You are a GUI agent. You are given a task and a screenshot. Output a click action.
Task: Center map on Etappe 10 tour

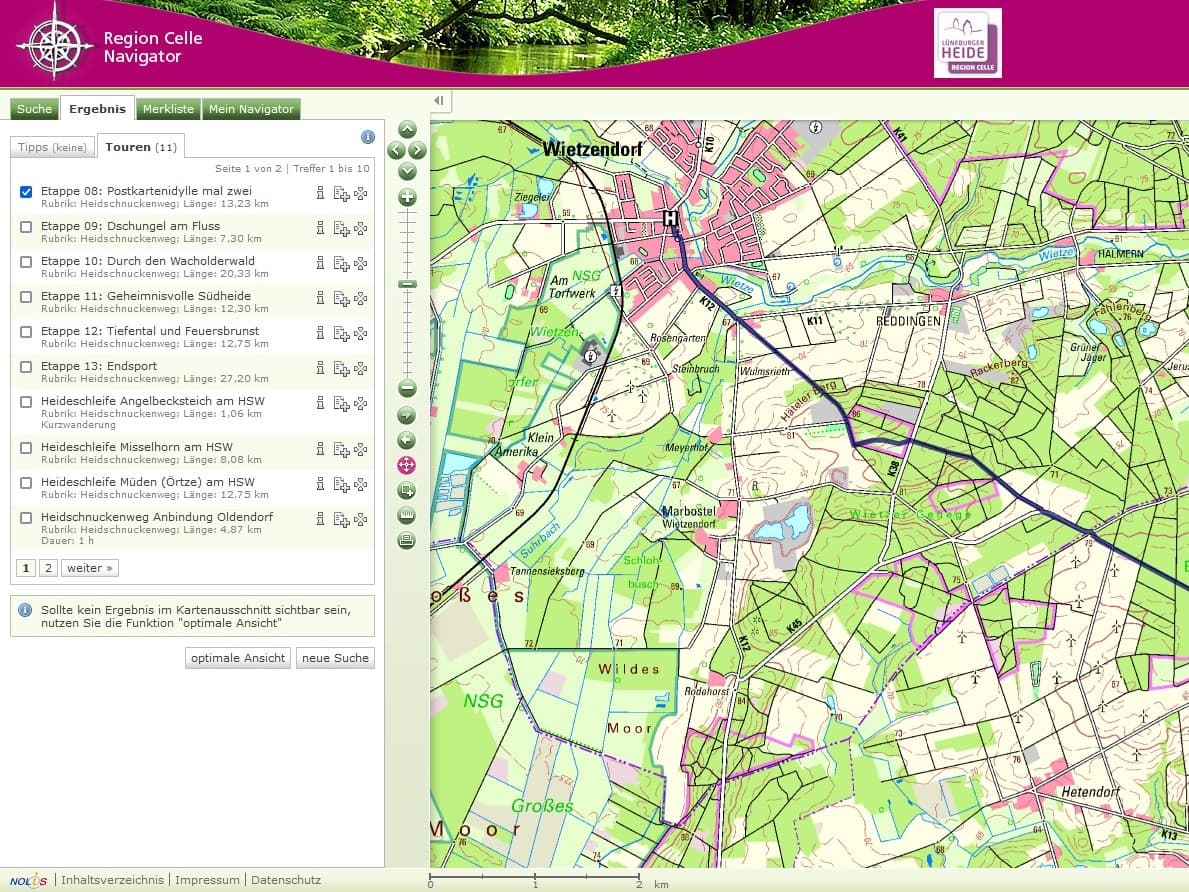tap(361, 263)
